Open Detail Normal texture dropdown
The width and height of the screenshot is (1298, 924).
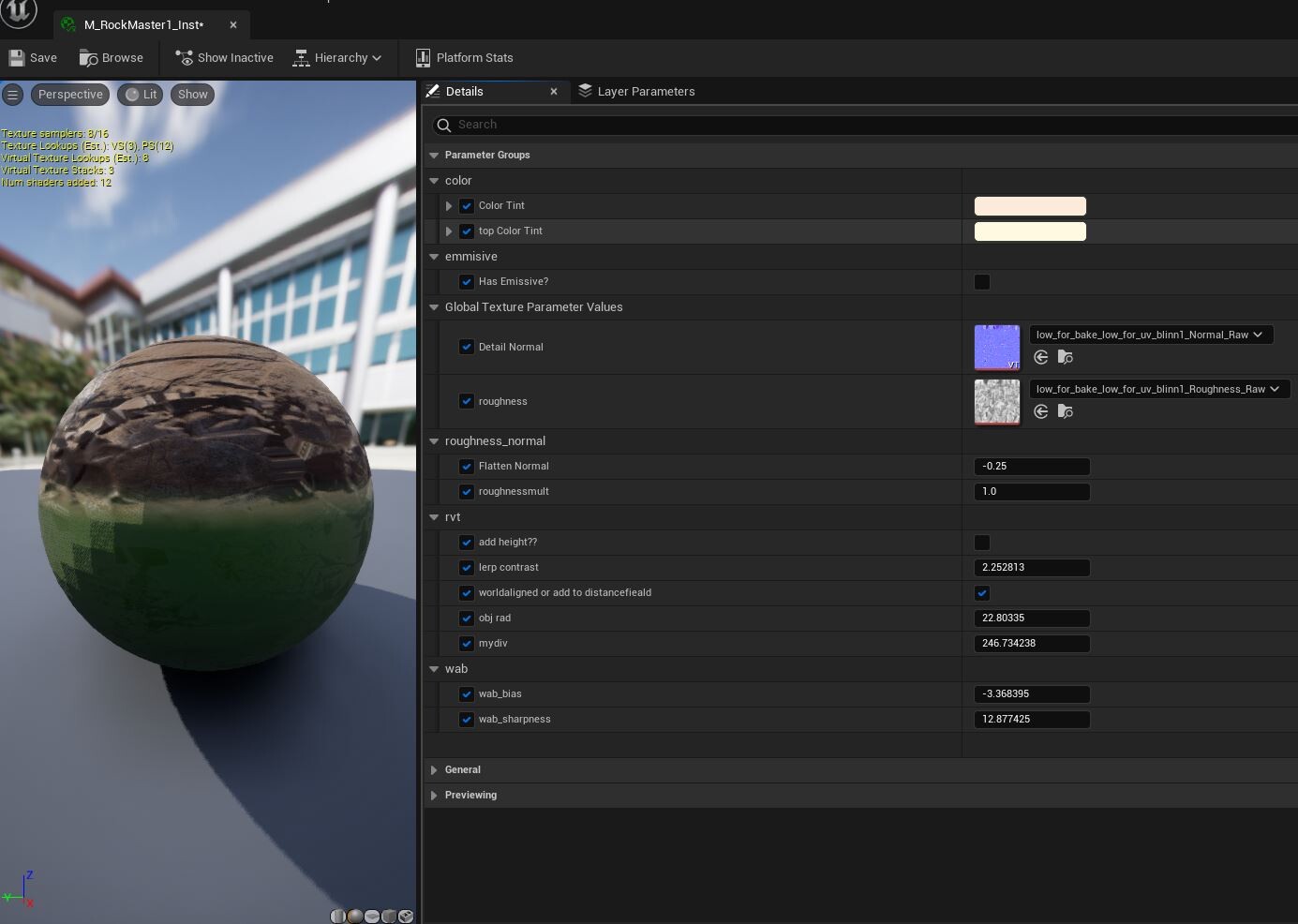pyautogui.click(x=1151, y=335)
